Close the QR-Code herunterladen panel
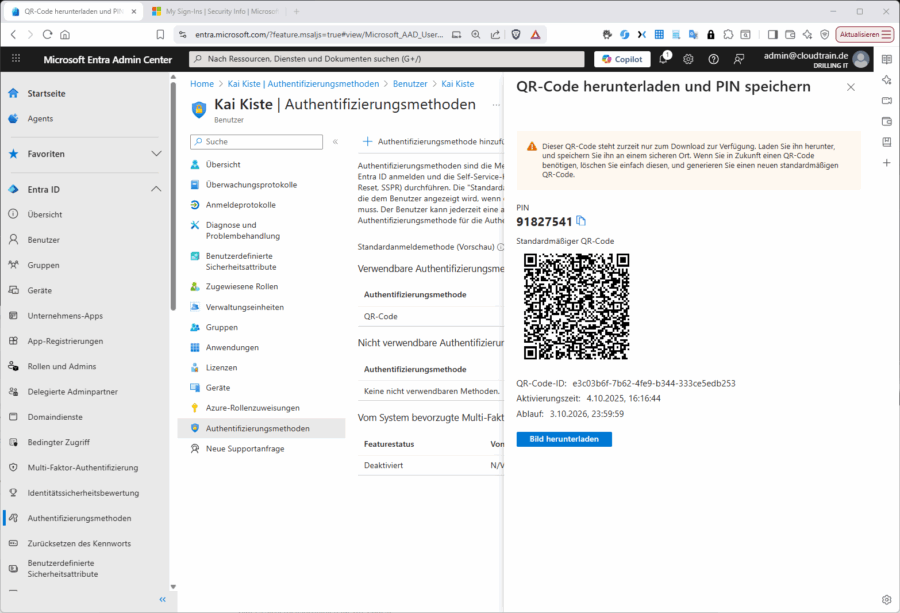This screenshot has height=613, width=900. (851, 87)
